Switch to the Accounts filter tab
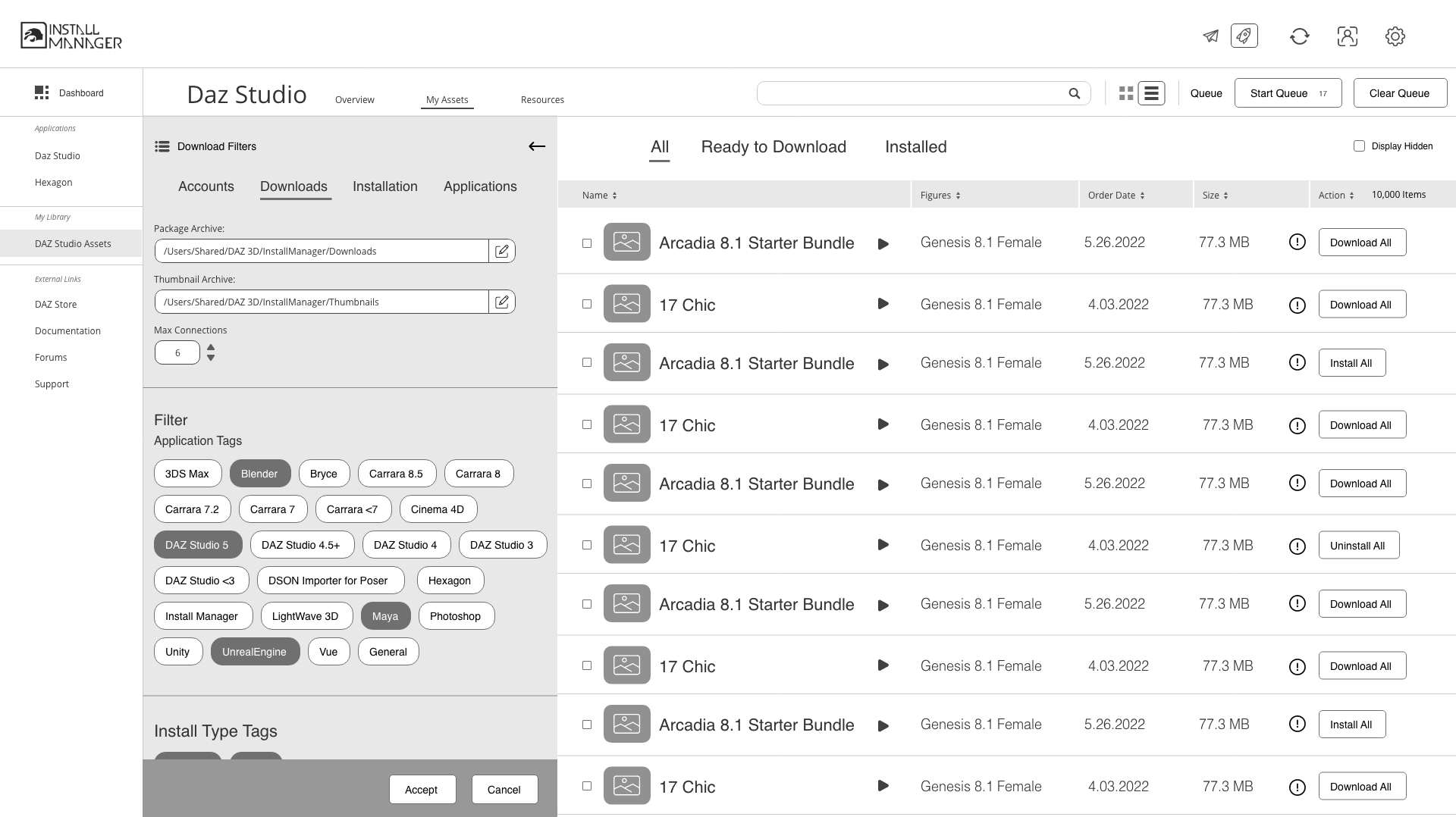The image size is (1456, 817). [x=206, y=186]
